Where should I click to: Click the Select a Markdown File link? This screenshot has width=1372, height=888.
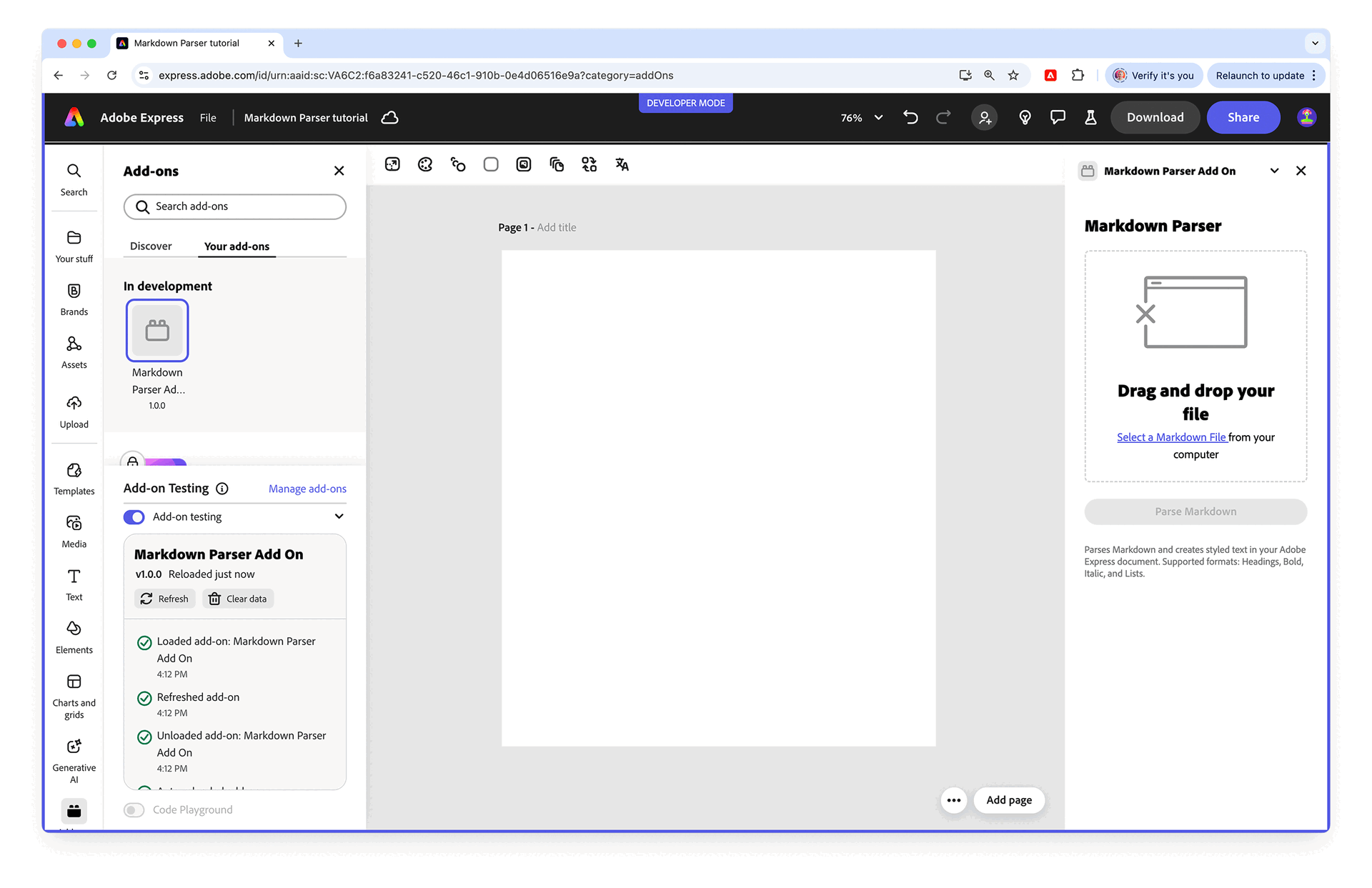(1171, 437)
